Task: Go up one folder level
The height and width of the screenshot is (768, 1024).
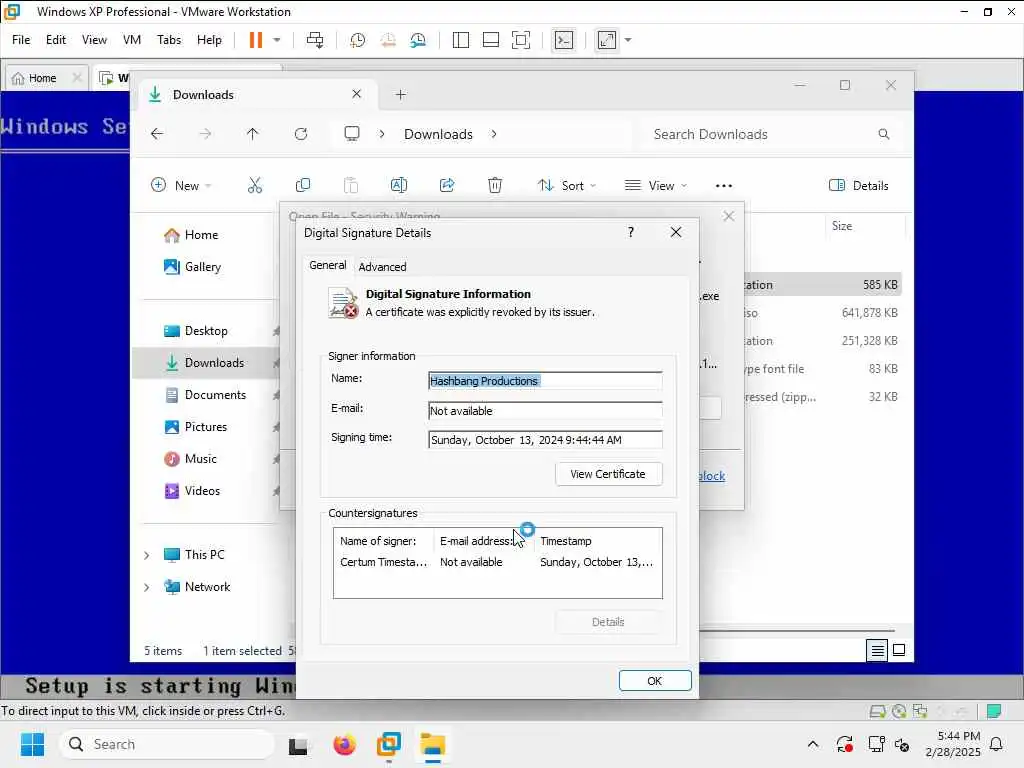Action: [x=253, y=134]
